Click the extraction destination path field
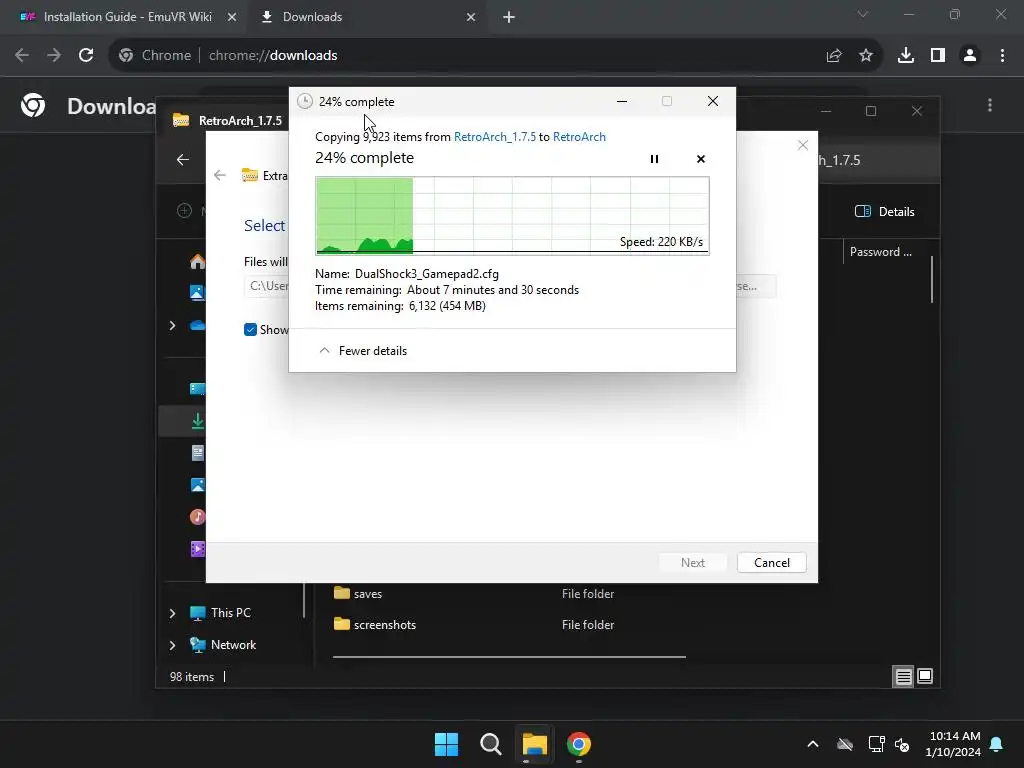1024x768 pixels. (x=266, y=286)
